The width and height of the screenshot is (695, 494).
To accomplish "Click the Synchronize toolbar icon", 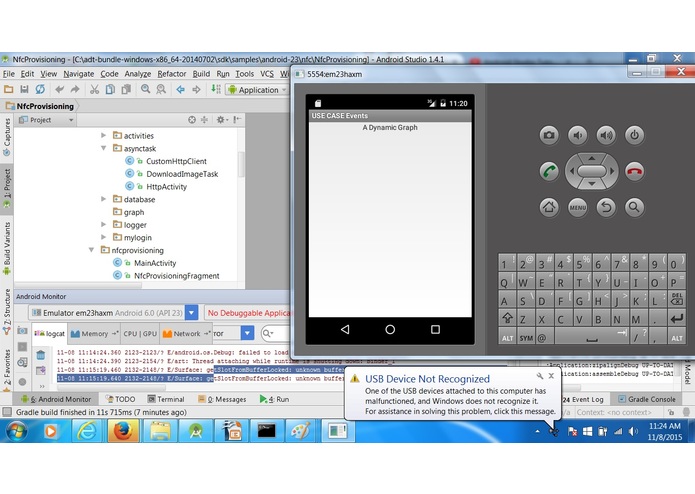I will (x=40, y=89).
